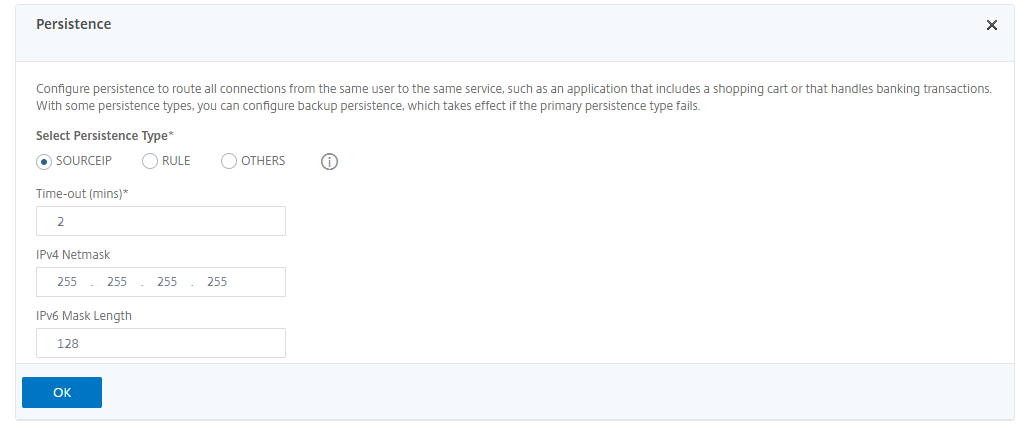Image resolution: width=1030 pixels, height=430 pixels.
Task: Click the first octet of IPv4 Netmask
Action: 67,282
